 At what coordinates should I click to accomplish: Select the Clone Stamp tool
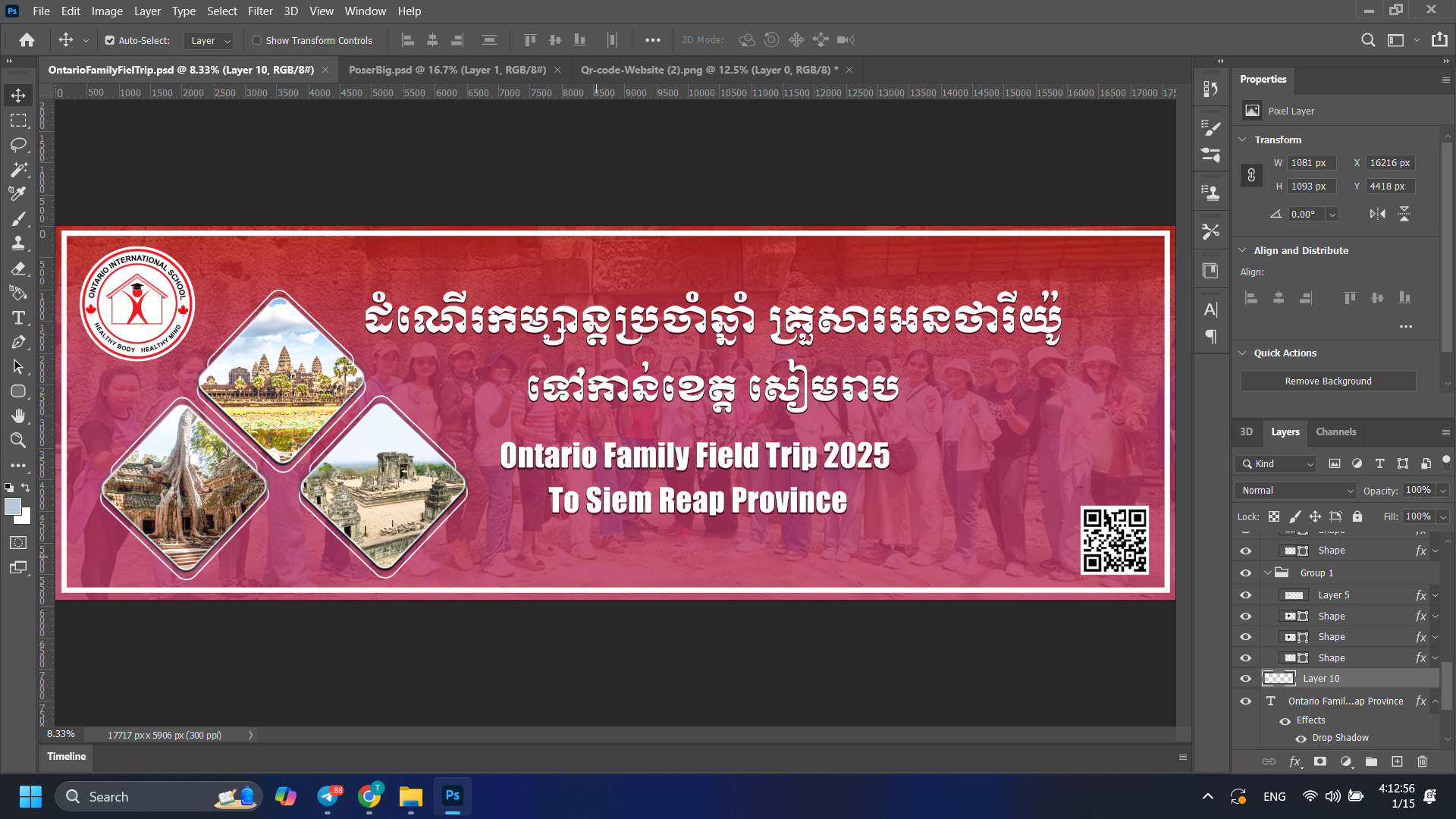(18, 243)
